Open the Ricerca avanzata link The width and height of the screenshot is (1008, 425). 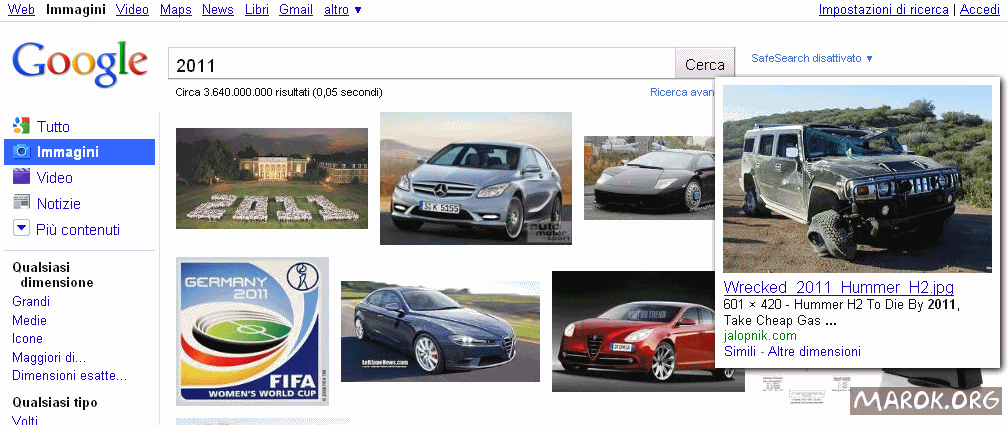click(x=682, y=92)
